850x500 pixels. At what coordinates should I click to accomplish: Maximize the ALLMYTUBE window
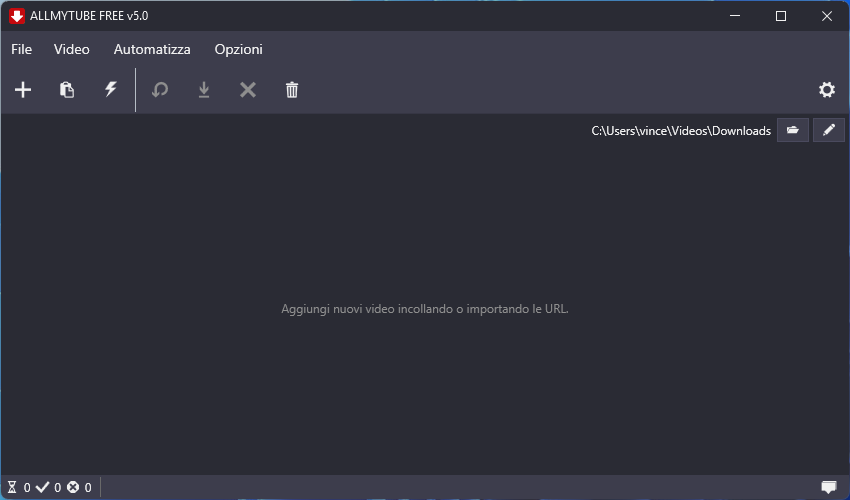[781, 16]
